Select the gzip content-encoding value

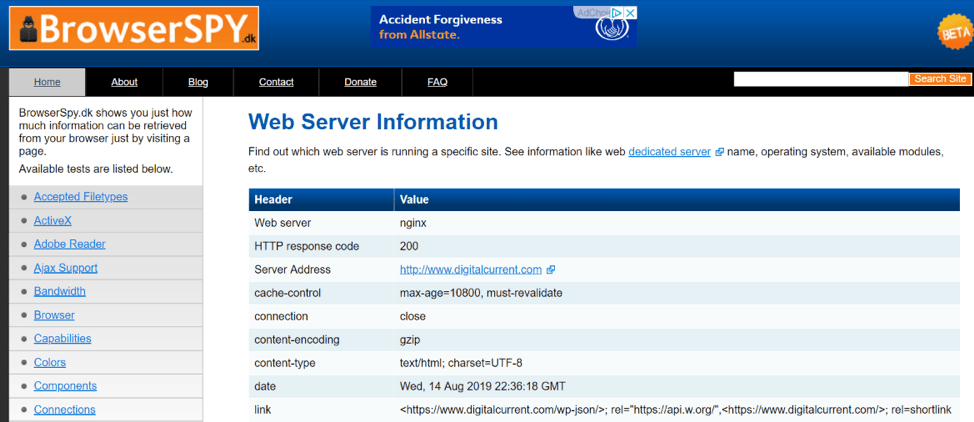410,340
